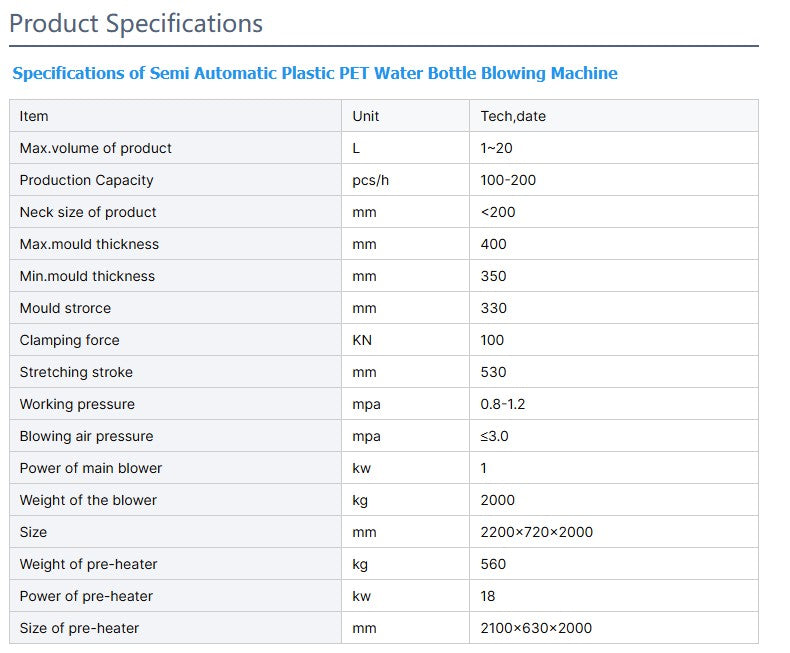
Task: Click the Min.mould thickness row label
Action: coord(88,276)
